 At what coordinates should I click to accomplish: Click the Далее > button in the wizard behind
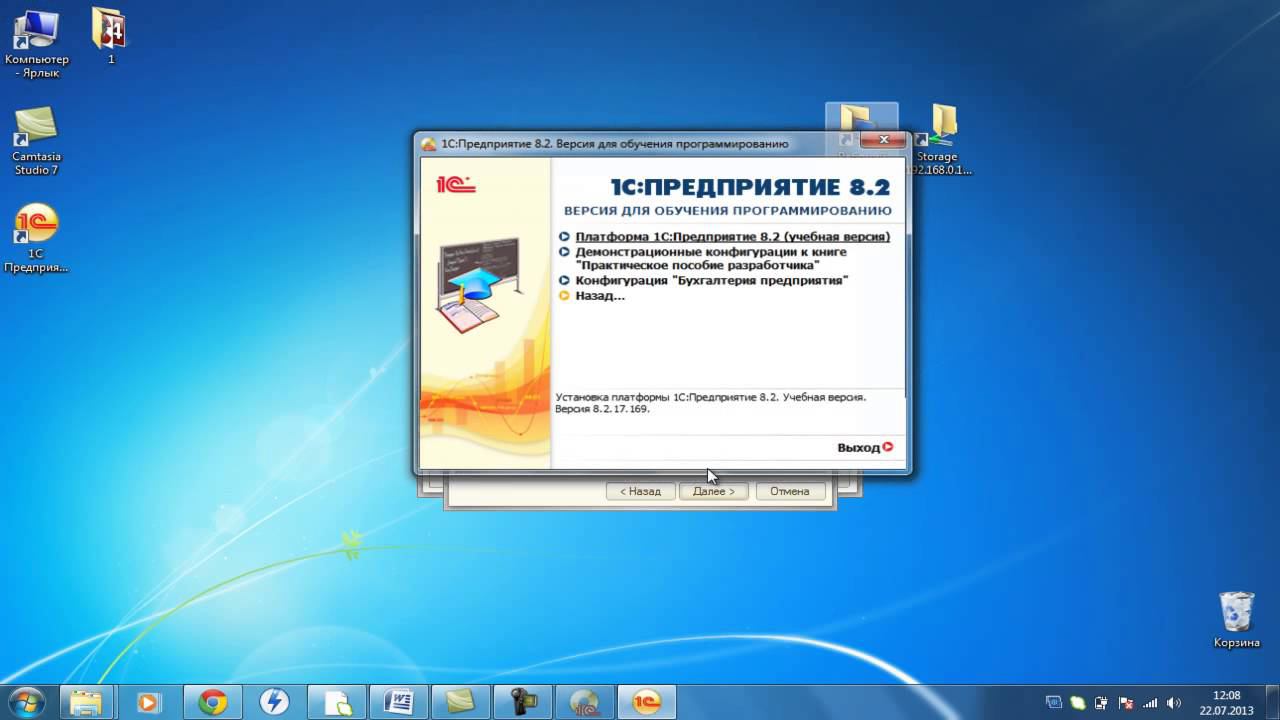coord(714,491)
